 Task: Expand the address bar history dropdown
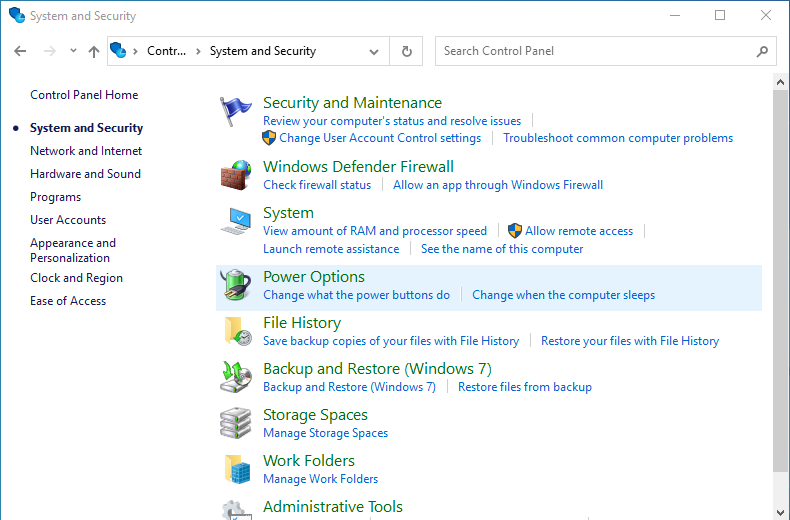coord(374,51)
